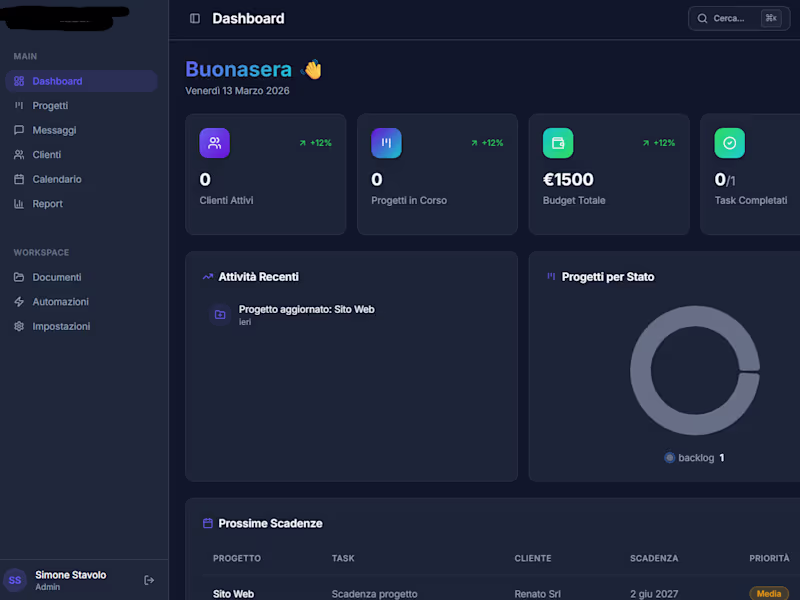Click the Report bar chart icon
800x600 pixels.
(19, 204)
